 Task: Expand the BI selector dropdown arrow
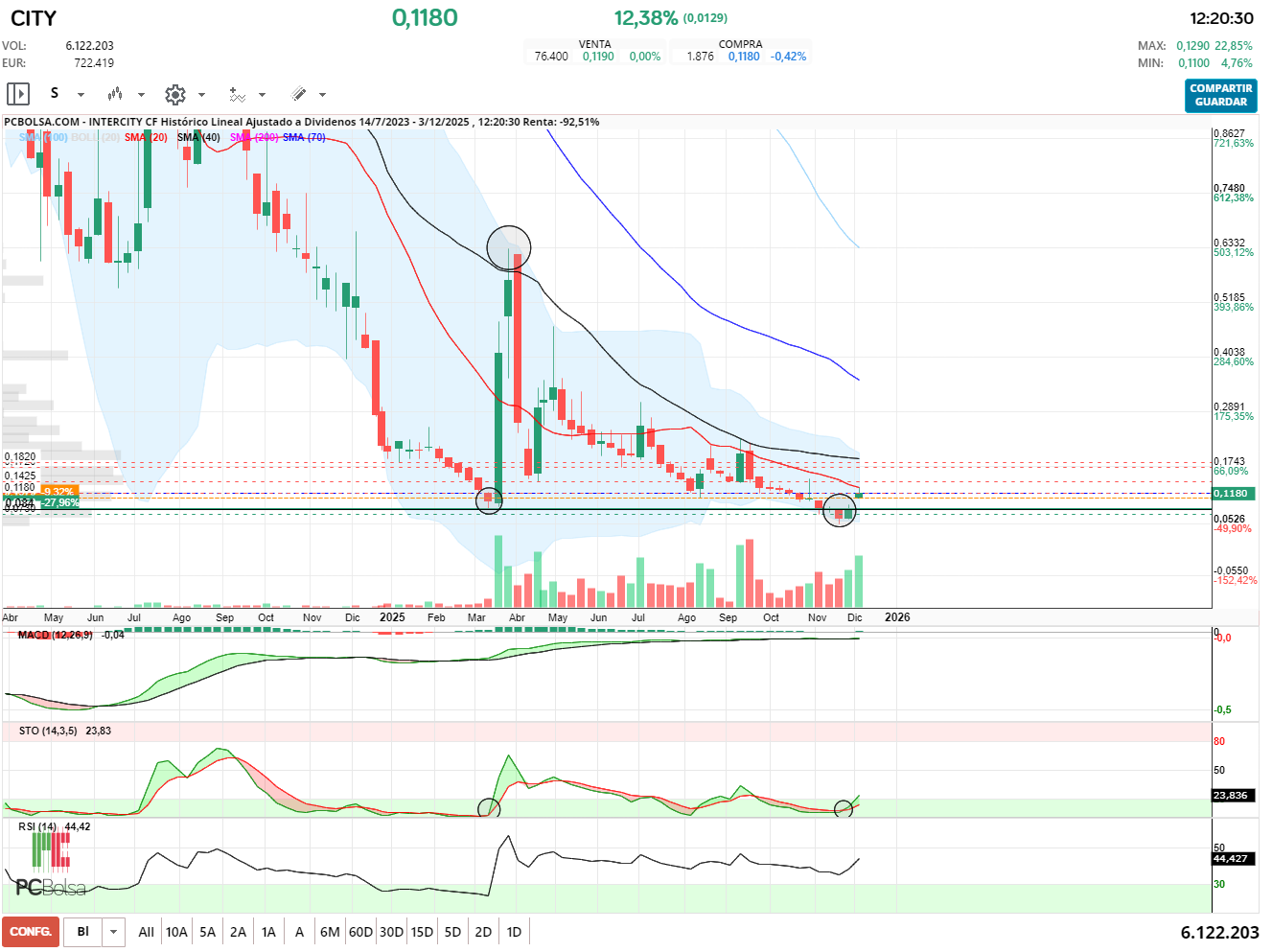tap(114, 932)
